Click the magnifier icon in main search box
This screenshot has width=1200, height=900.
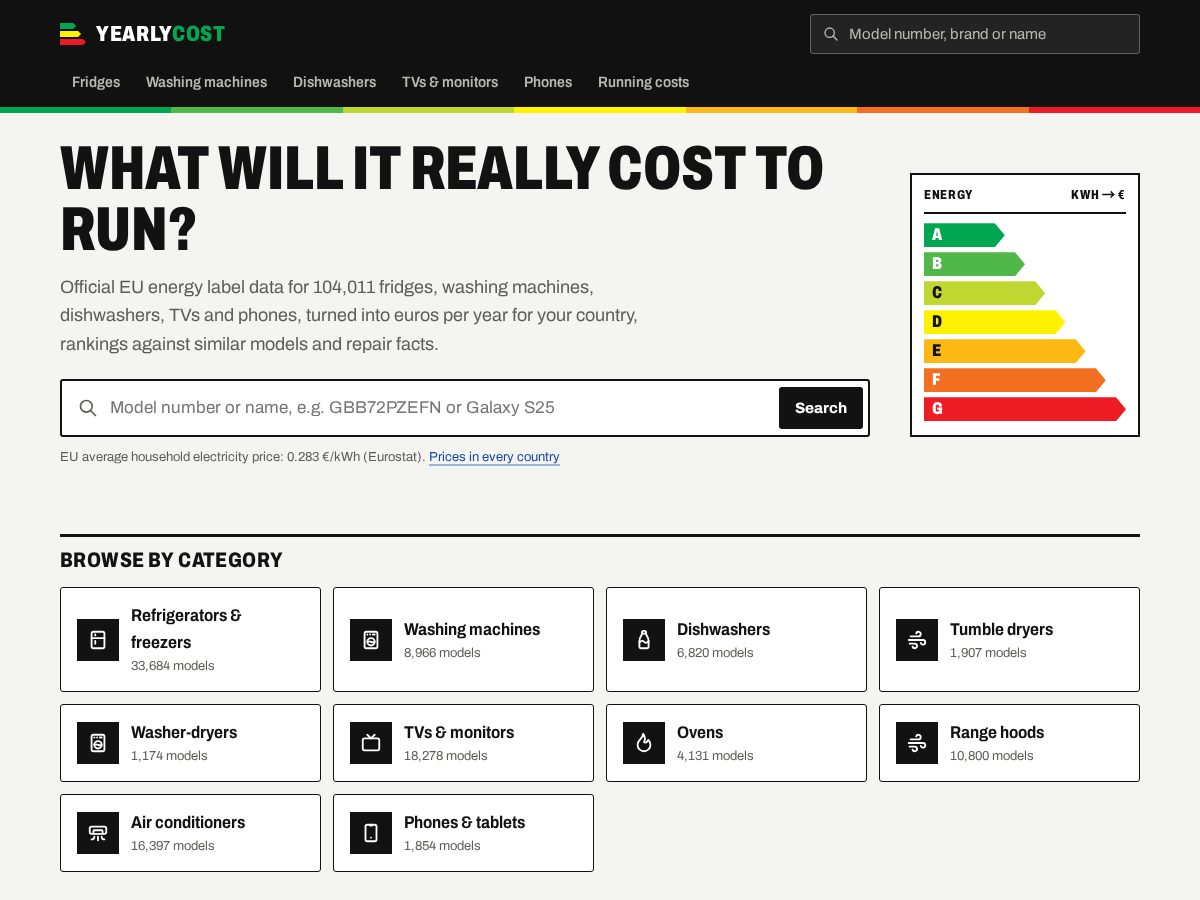(88, 408)
